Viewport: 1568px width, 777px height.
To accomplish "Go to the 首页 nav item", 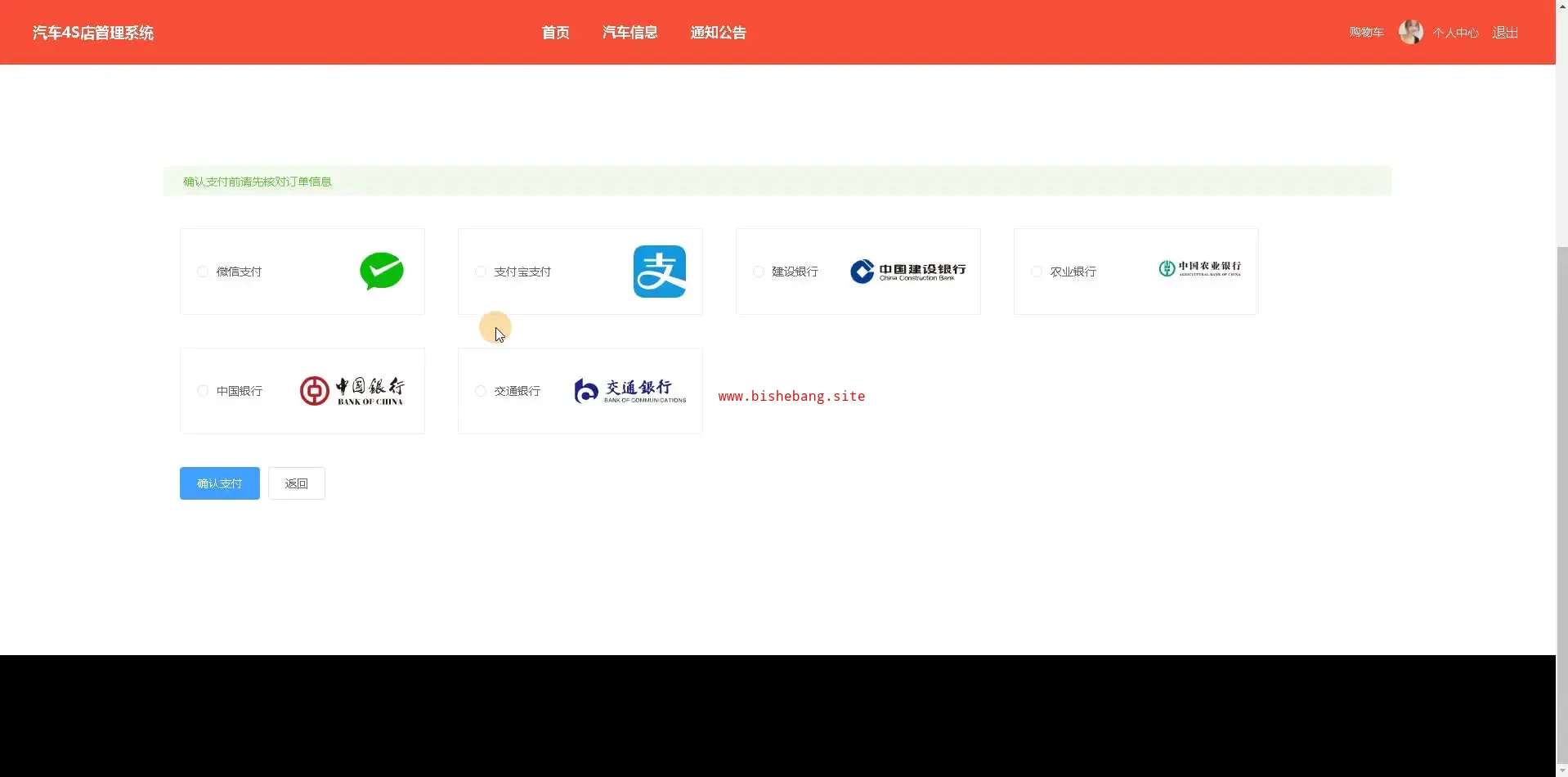I will click(556, 33).
